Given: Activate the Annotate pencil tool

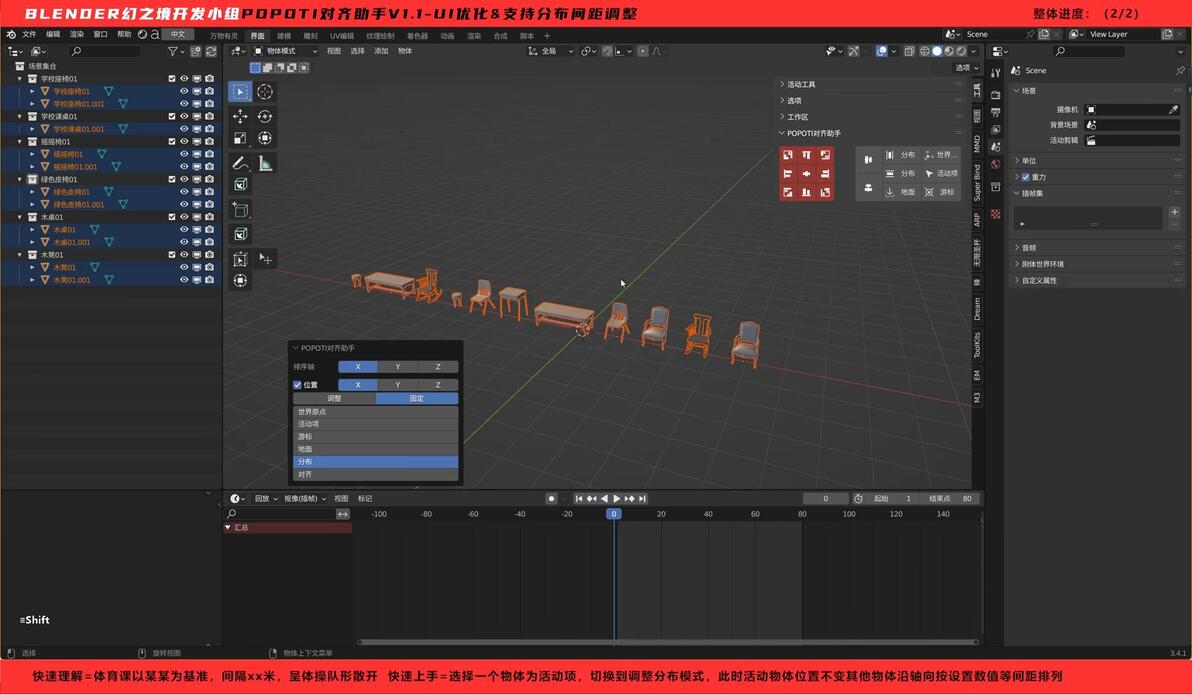Looking at the screenshot, I should pyautogui.click(x=240, y=163).
